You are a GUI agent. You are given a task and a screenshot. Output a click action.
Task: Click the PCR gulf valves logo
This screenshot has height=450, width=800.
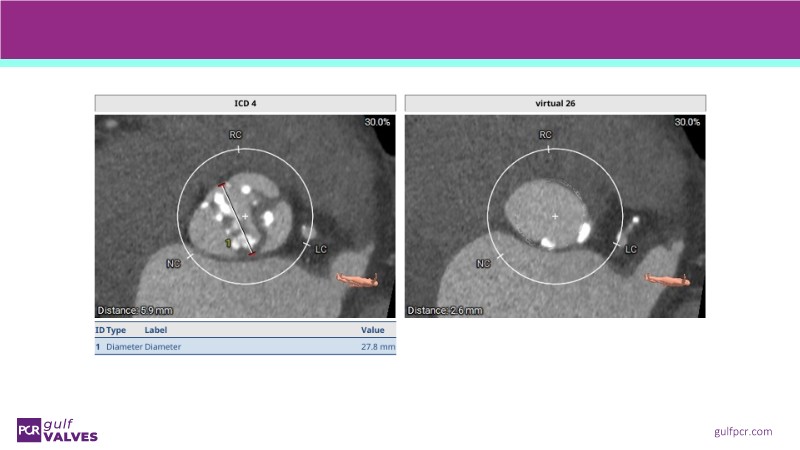pos(56,429)
